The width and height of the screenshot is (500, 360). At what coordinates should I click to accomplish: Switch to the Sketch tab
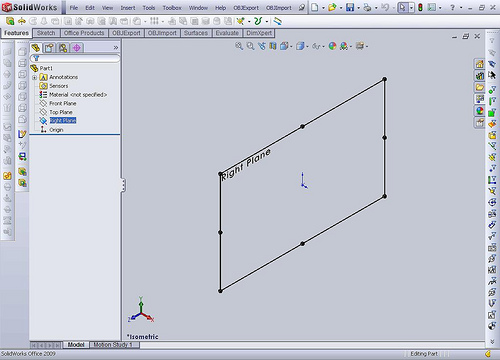(46, 33)
